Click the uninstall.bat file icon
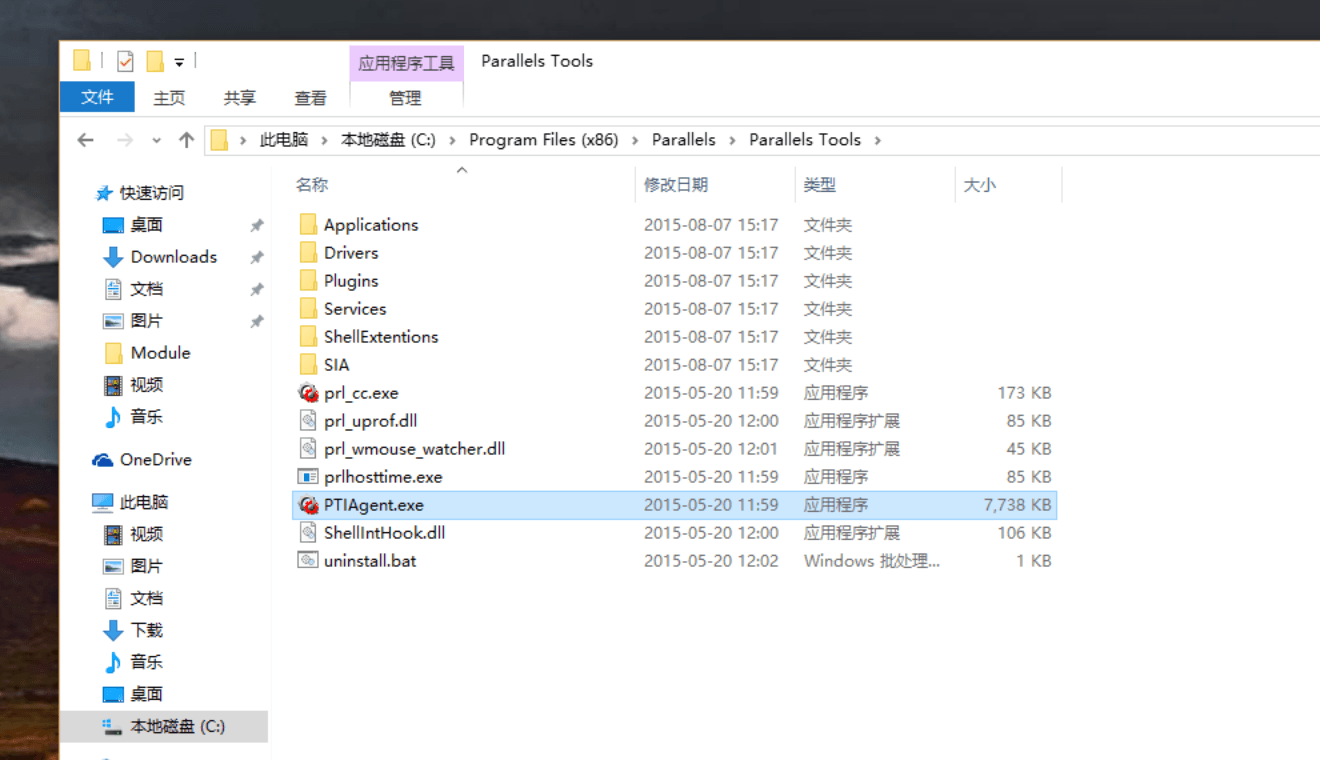The image size is (1320, 760). (308, 560)
